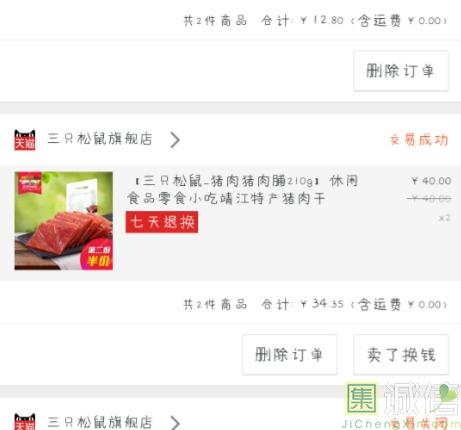461x430 pixels.
Task: Tap the x2 quantity indicator
Action: pos(445,218)
